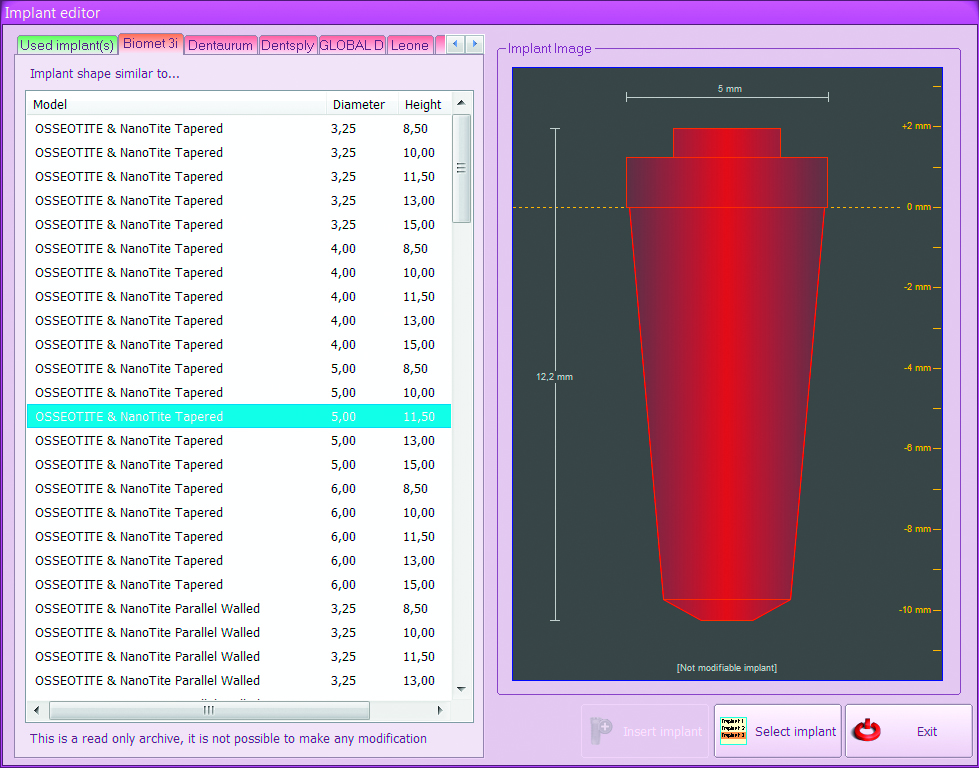Click the red Exit power icon

(866, 731)
